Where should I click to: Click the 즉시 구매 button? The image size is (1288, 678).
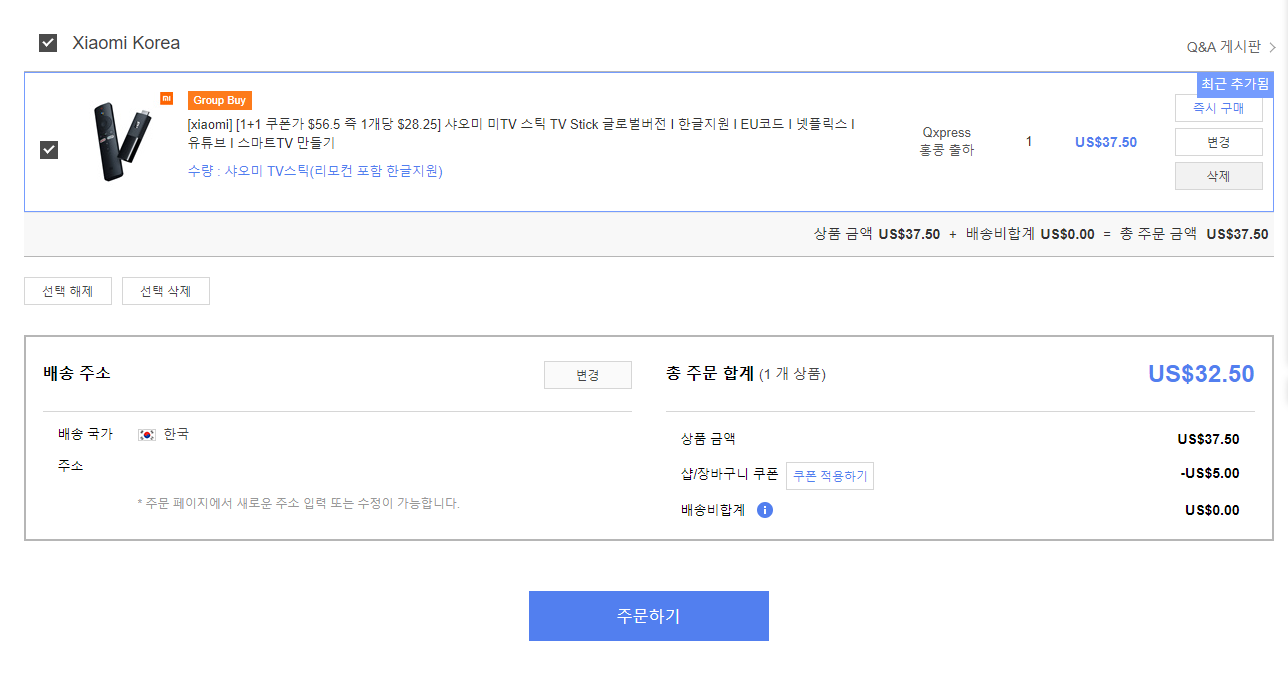click(x=1218, y=108)
